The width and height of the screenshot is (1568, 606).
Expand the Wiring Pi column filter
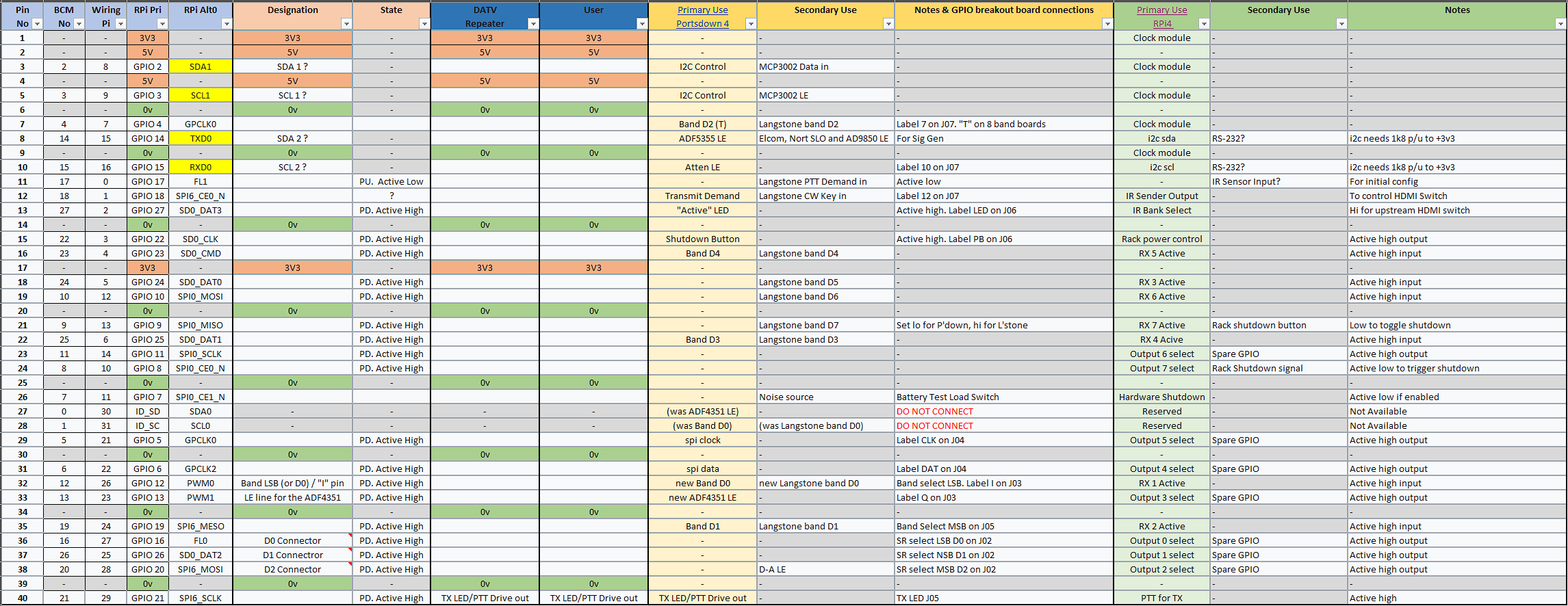[x=120, y=24]
